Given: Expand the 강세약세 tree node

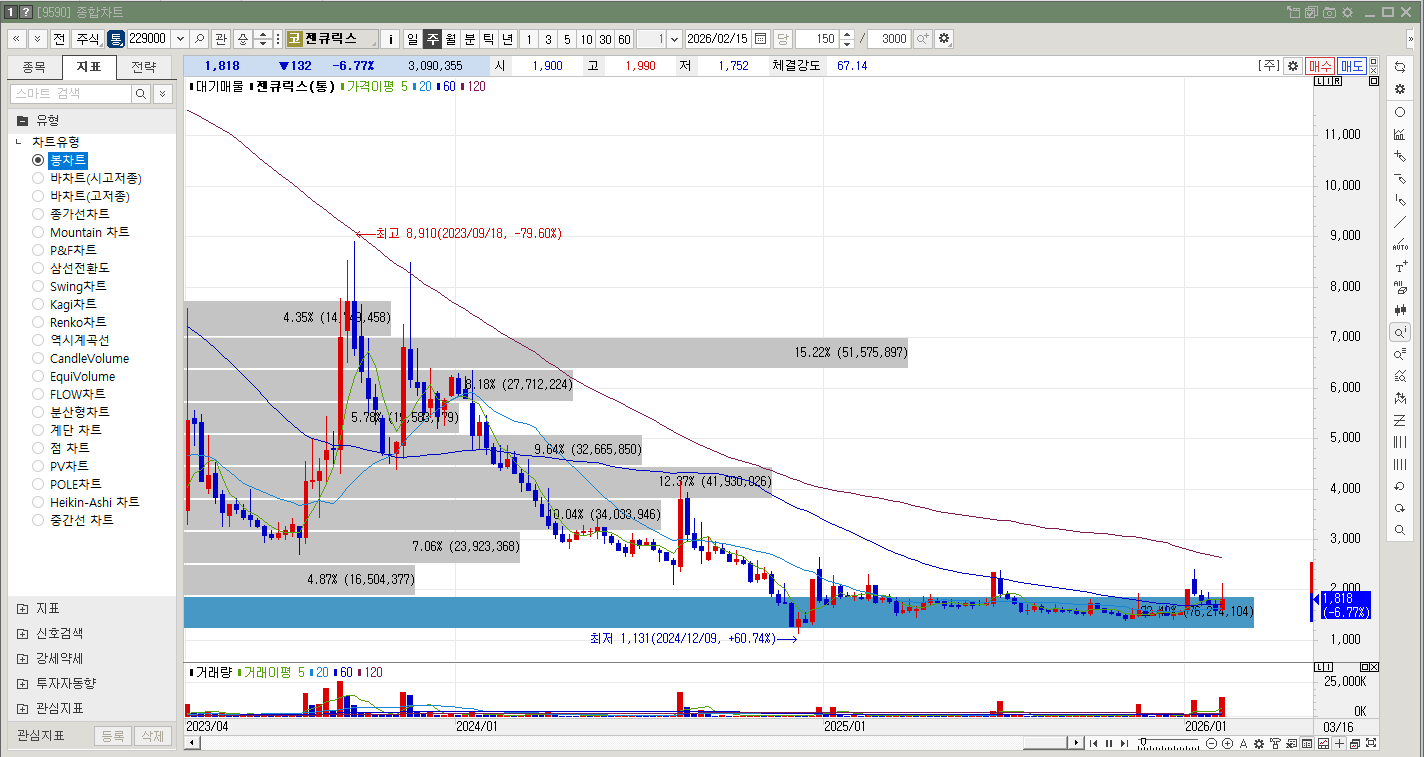Looking at the screenshot, I should point(22,658).
